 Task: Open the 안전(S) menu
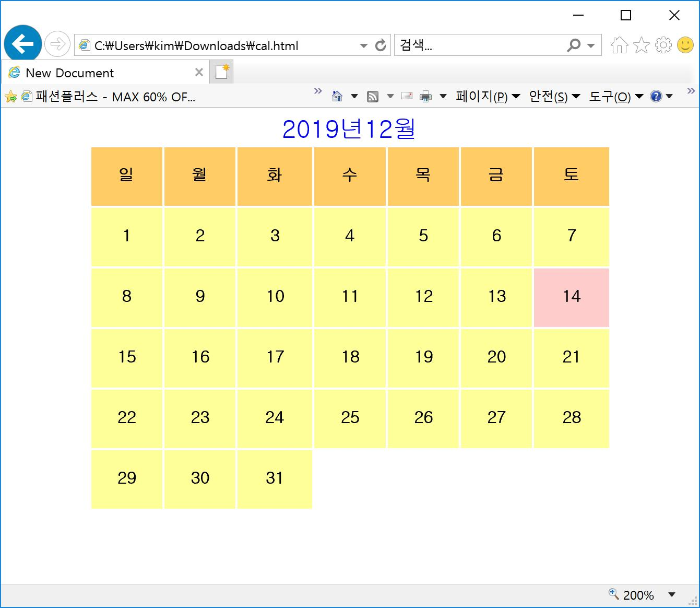554,96
